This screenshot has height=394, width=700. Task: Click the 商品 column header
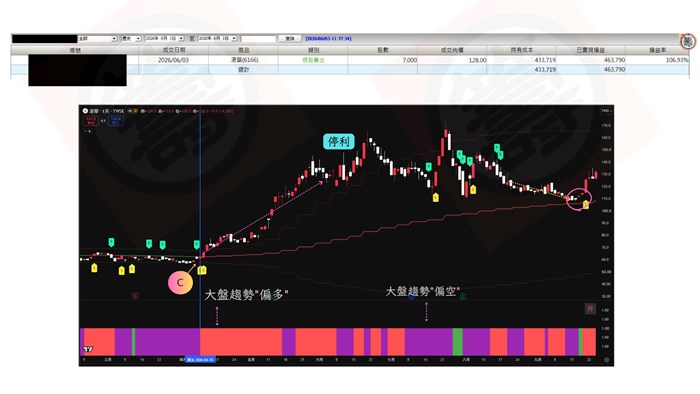click(243, 50)
